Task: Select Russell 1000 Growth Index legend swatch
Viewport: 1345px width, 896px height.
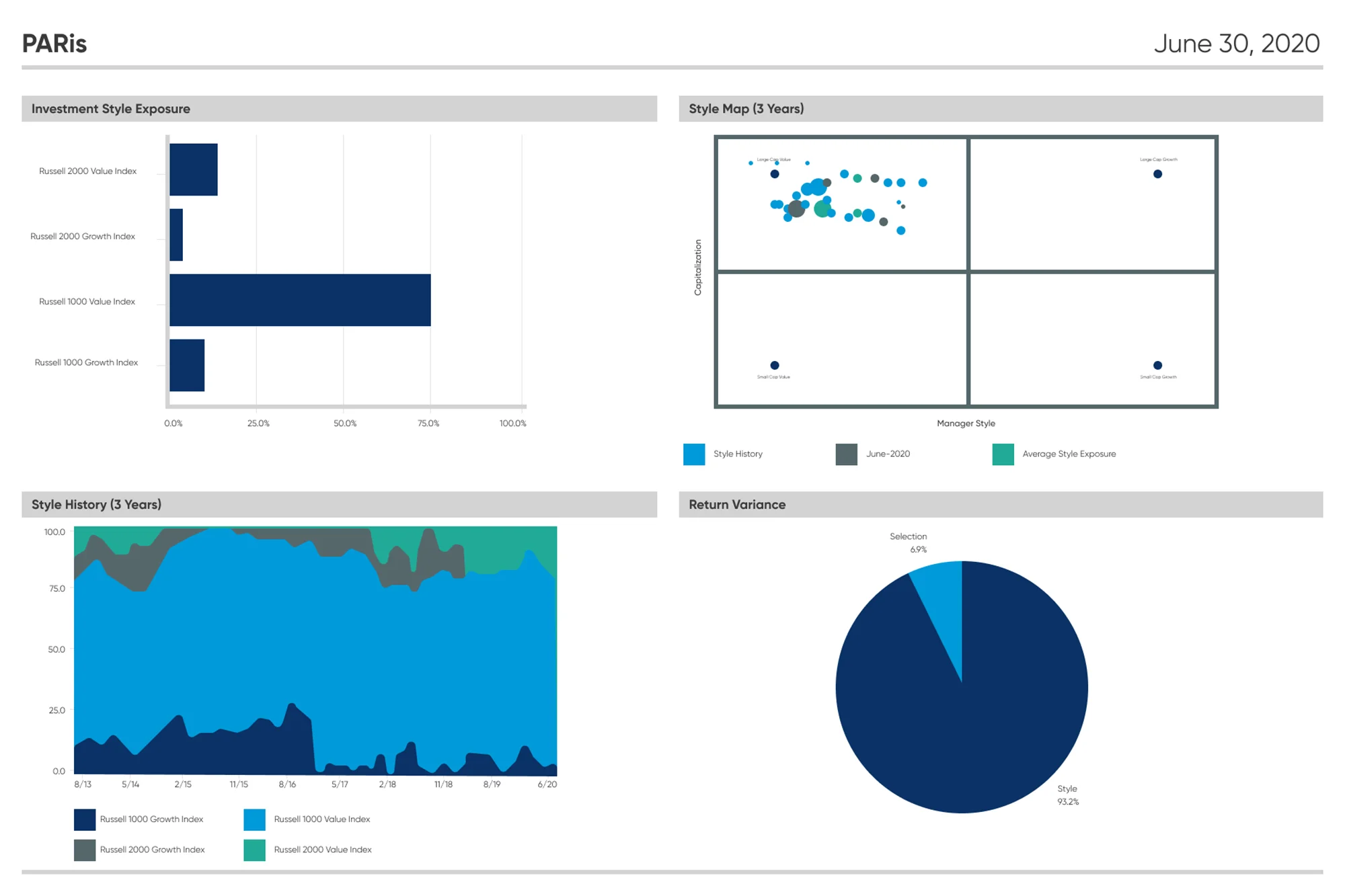Action: coord(85,819)
